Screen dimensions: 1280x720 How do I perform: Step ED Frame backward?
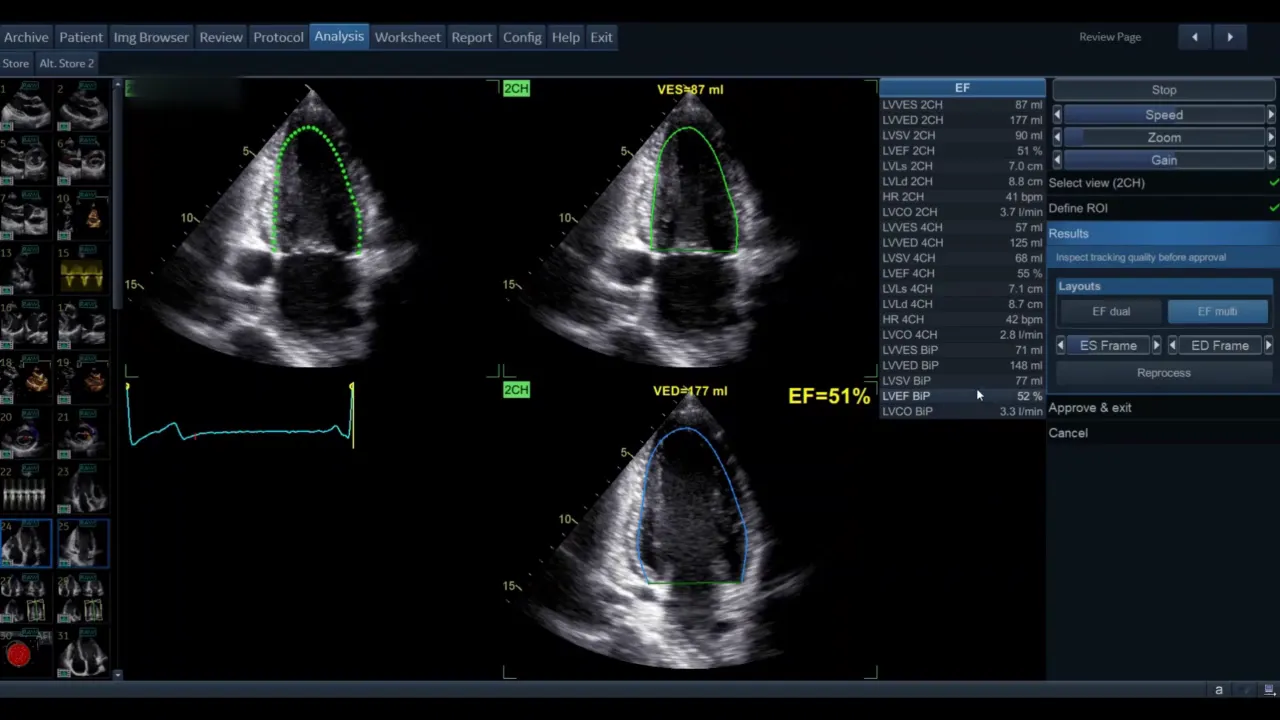point(1172,346)
